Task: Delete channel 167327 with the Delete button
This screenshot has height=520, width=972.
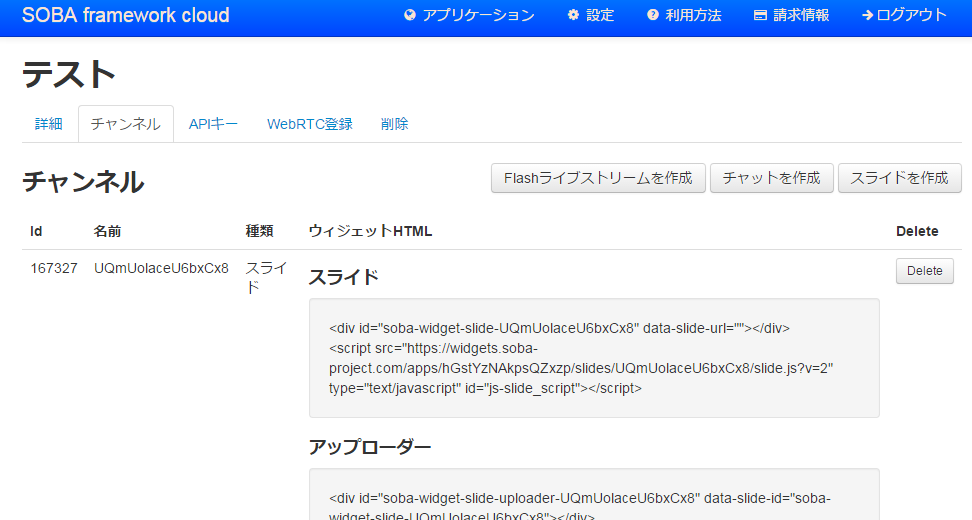Action: click(924, 271)
